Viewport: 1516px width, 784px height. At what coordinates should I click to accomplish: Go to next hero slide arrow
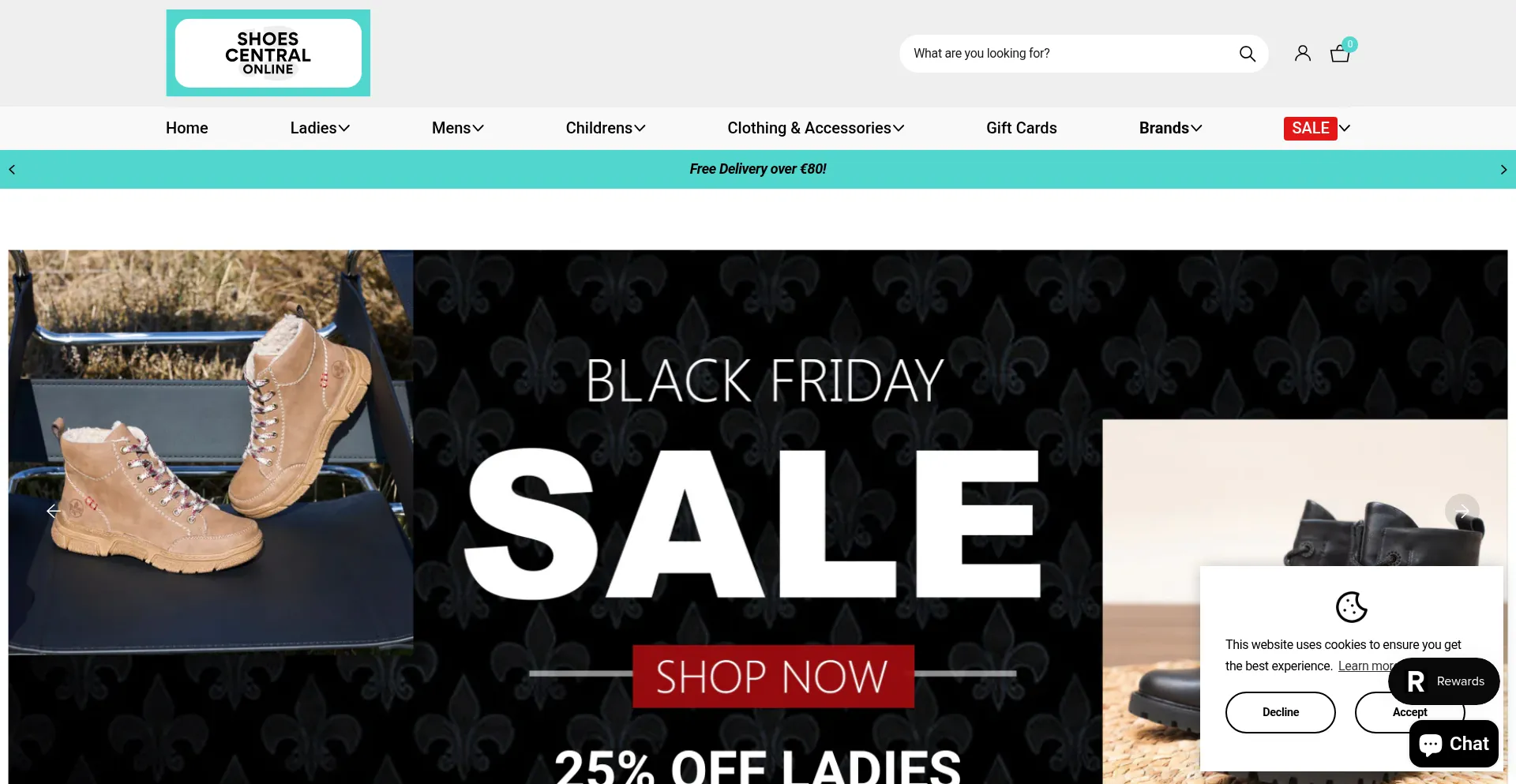[1462, 511]
